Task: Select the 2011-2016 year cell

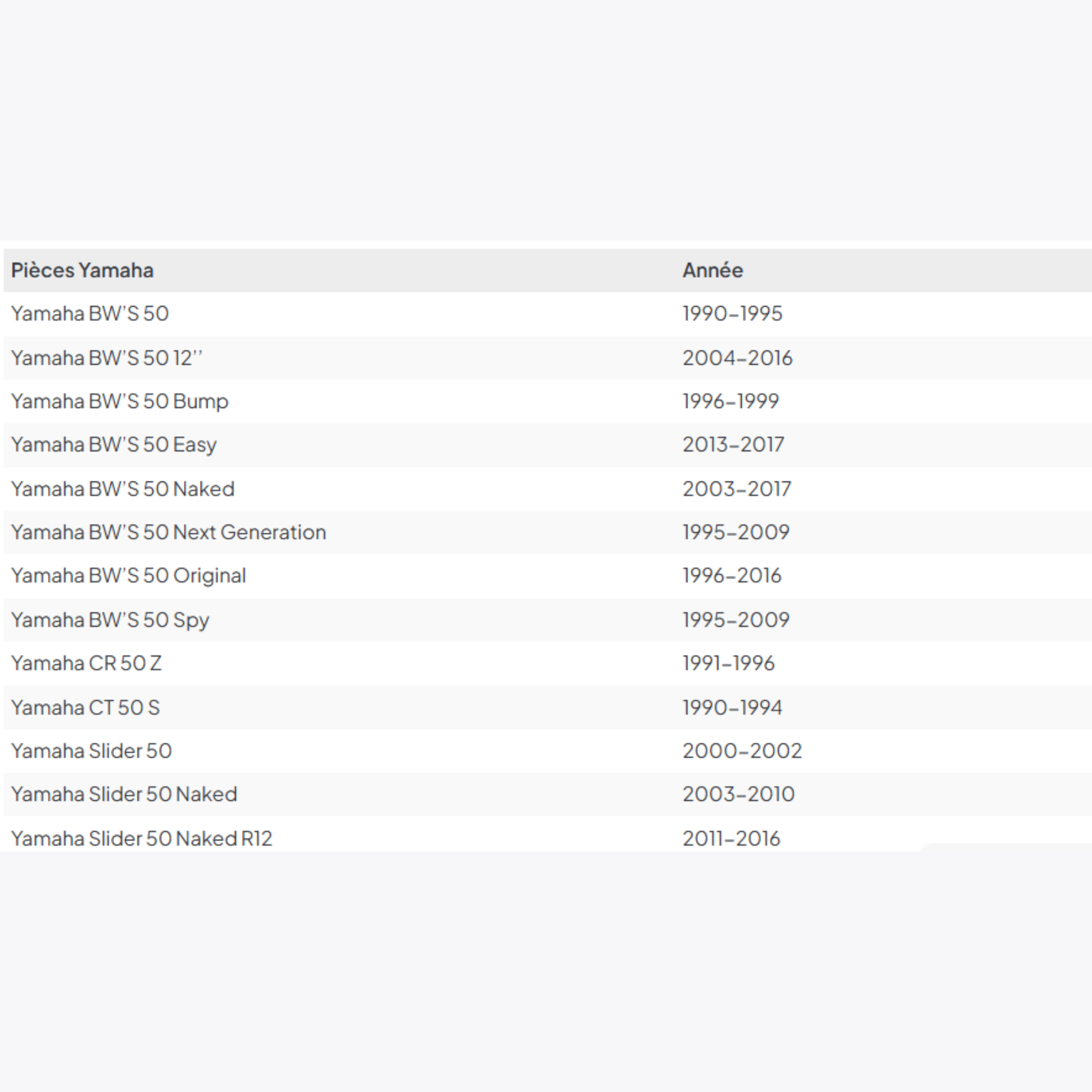Action: coord(731,838)
